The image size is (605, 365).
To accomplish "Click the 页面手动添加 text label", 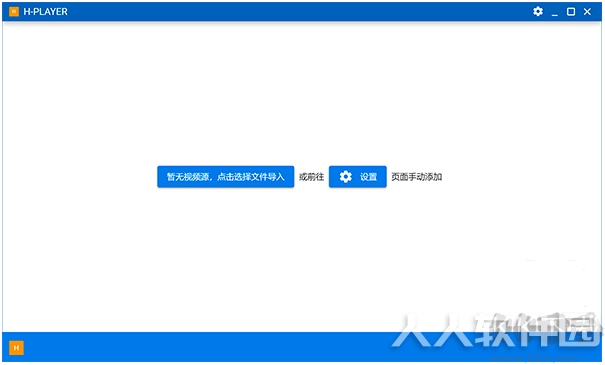I will (416, 177).
